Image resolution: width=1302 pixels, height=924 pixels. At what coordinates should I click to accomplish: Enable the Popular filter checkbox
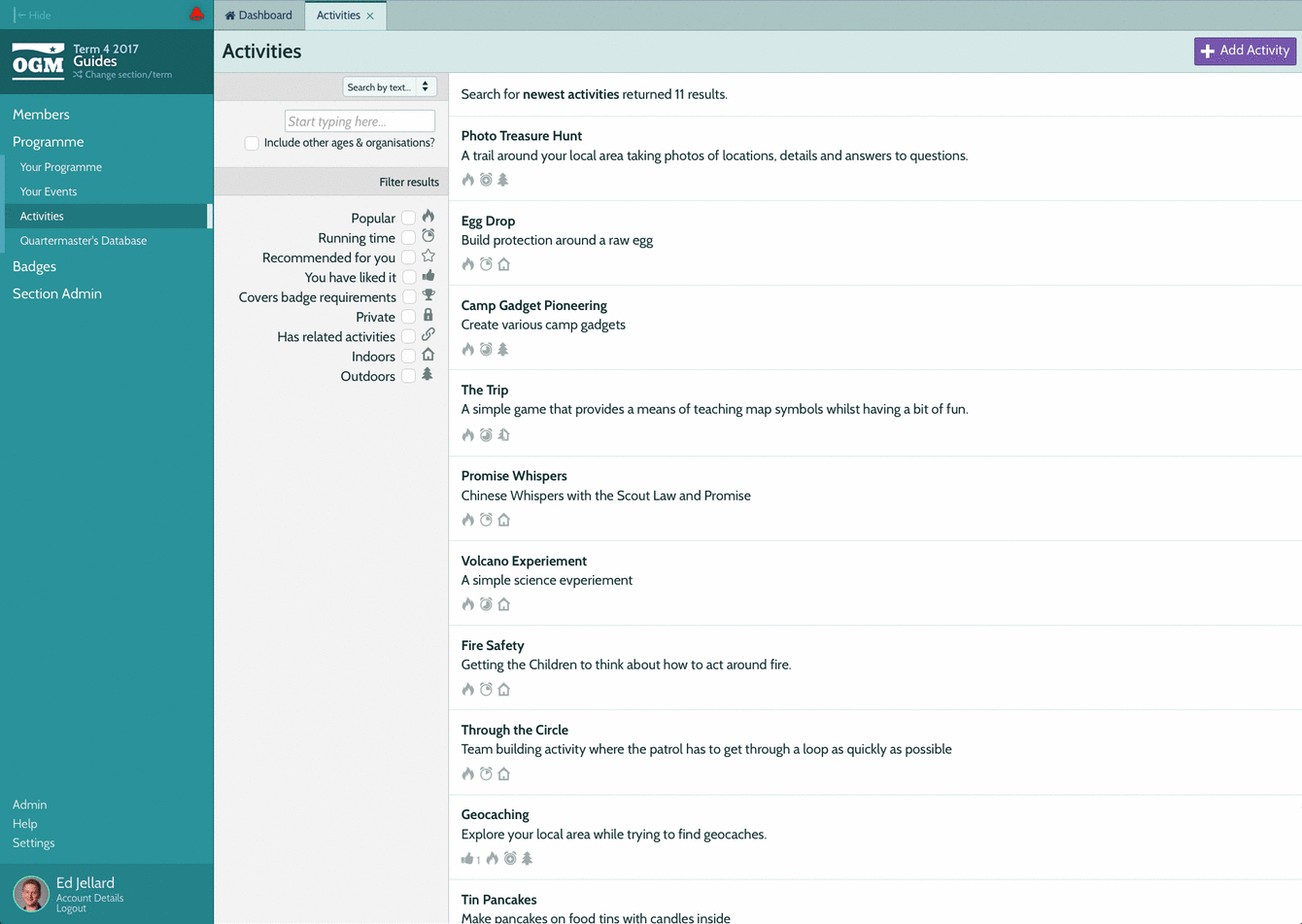409,218
